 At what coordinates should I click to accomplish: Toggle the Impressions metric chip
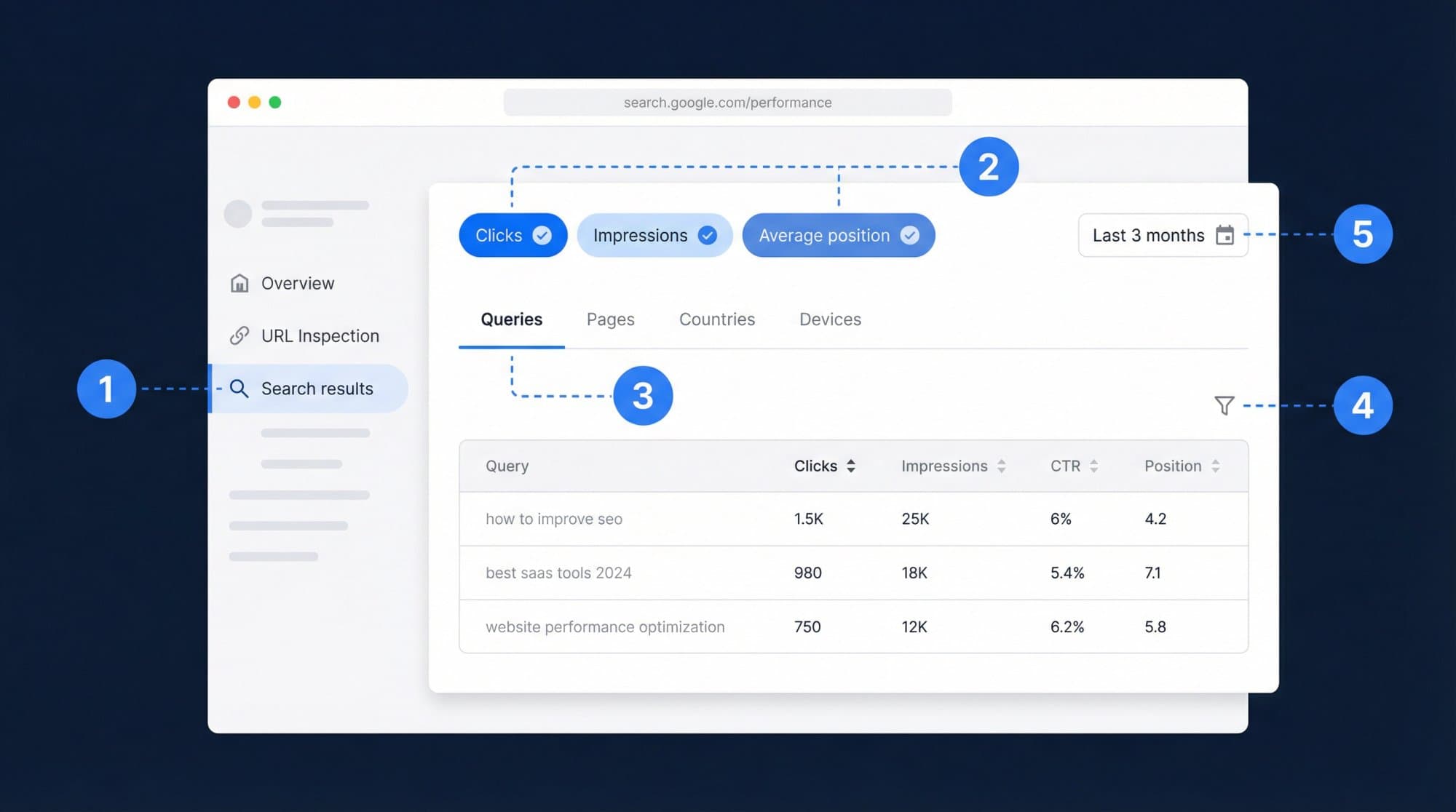pyautogui.click(x=654, y=235)
